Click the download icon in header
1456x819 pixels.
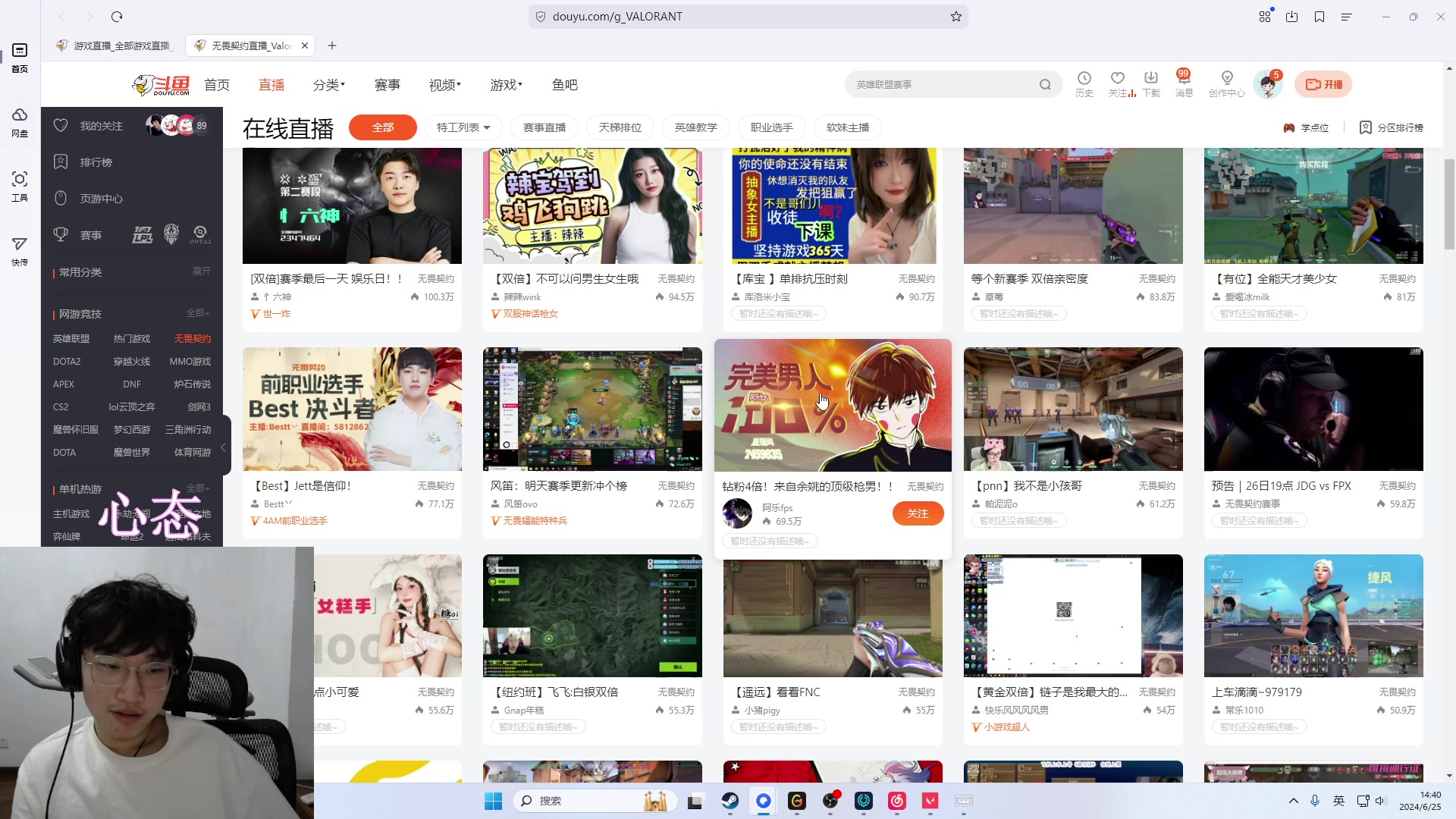[x=1151, y=78]
